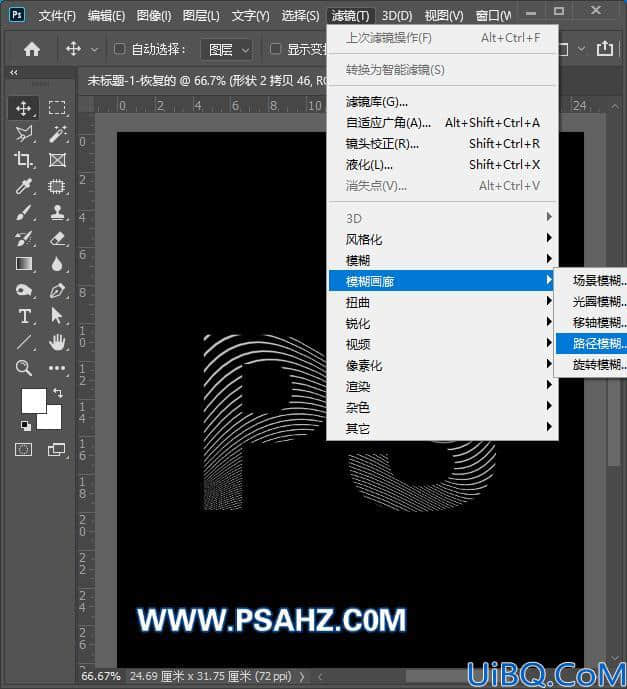Choose 自适应广角(A) filter
The height and width of the screenshot is (689, 627).
(x=443, y=123)
